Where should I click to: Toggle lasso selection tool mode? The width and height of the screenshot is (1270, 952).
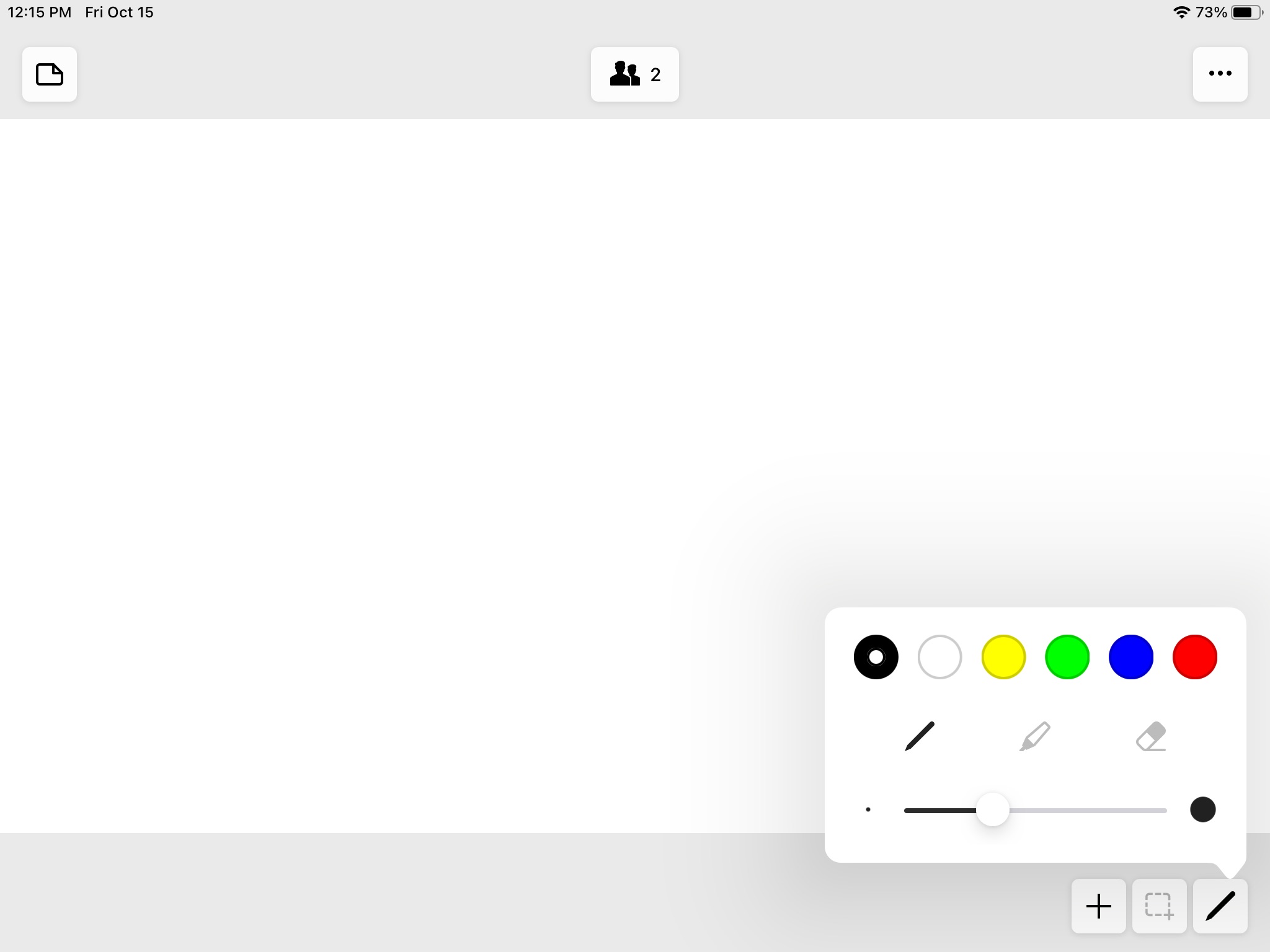[1158, 906]
